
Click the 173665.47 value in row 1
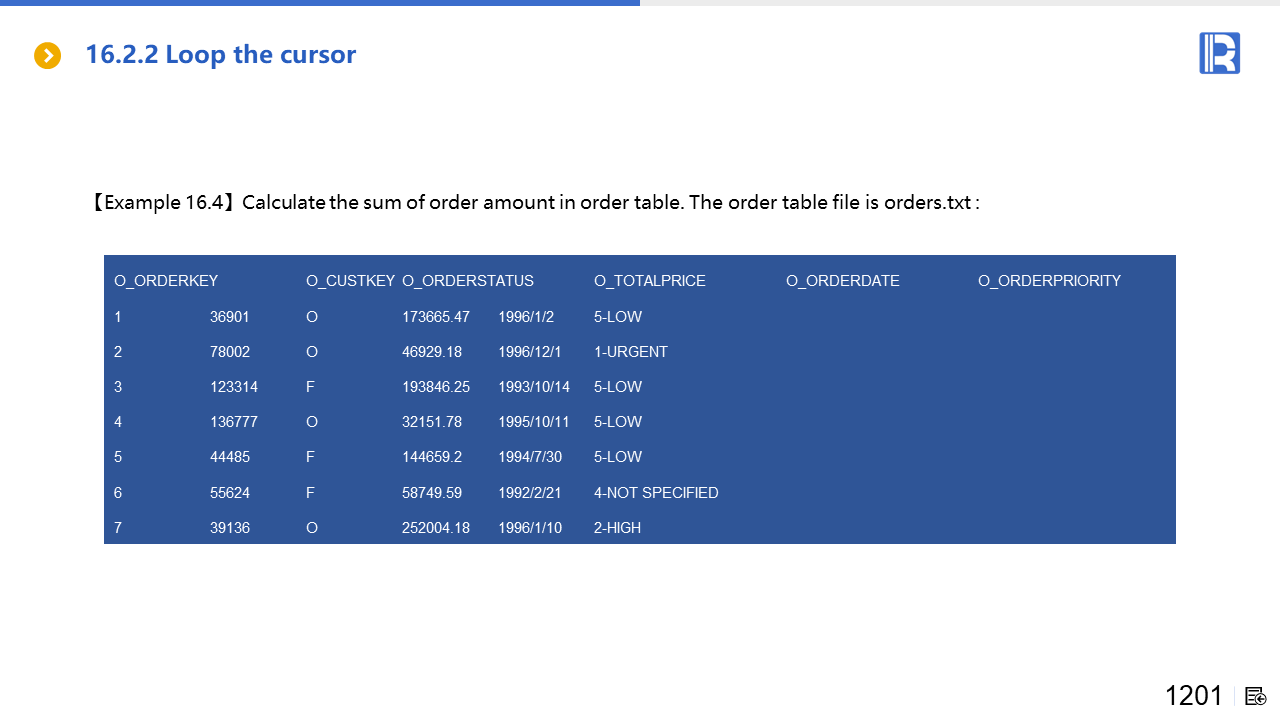[436, 317]
